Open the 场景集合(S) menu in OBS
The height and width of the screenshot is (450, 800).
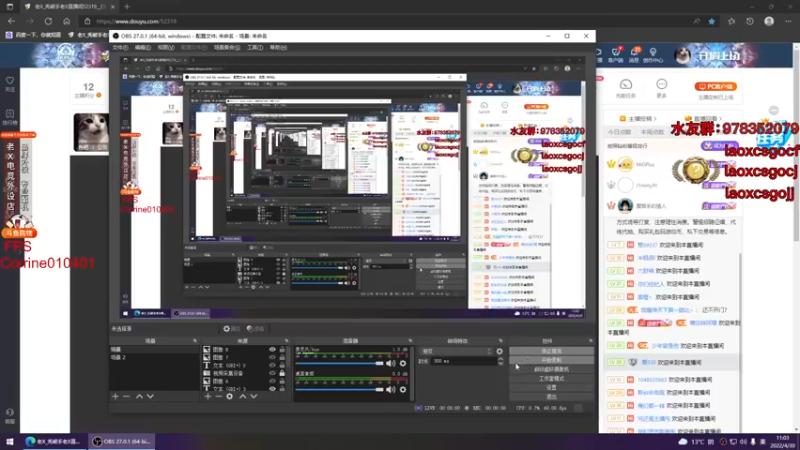(x=227, y=47)
